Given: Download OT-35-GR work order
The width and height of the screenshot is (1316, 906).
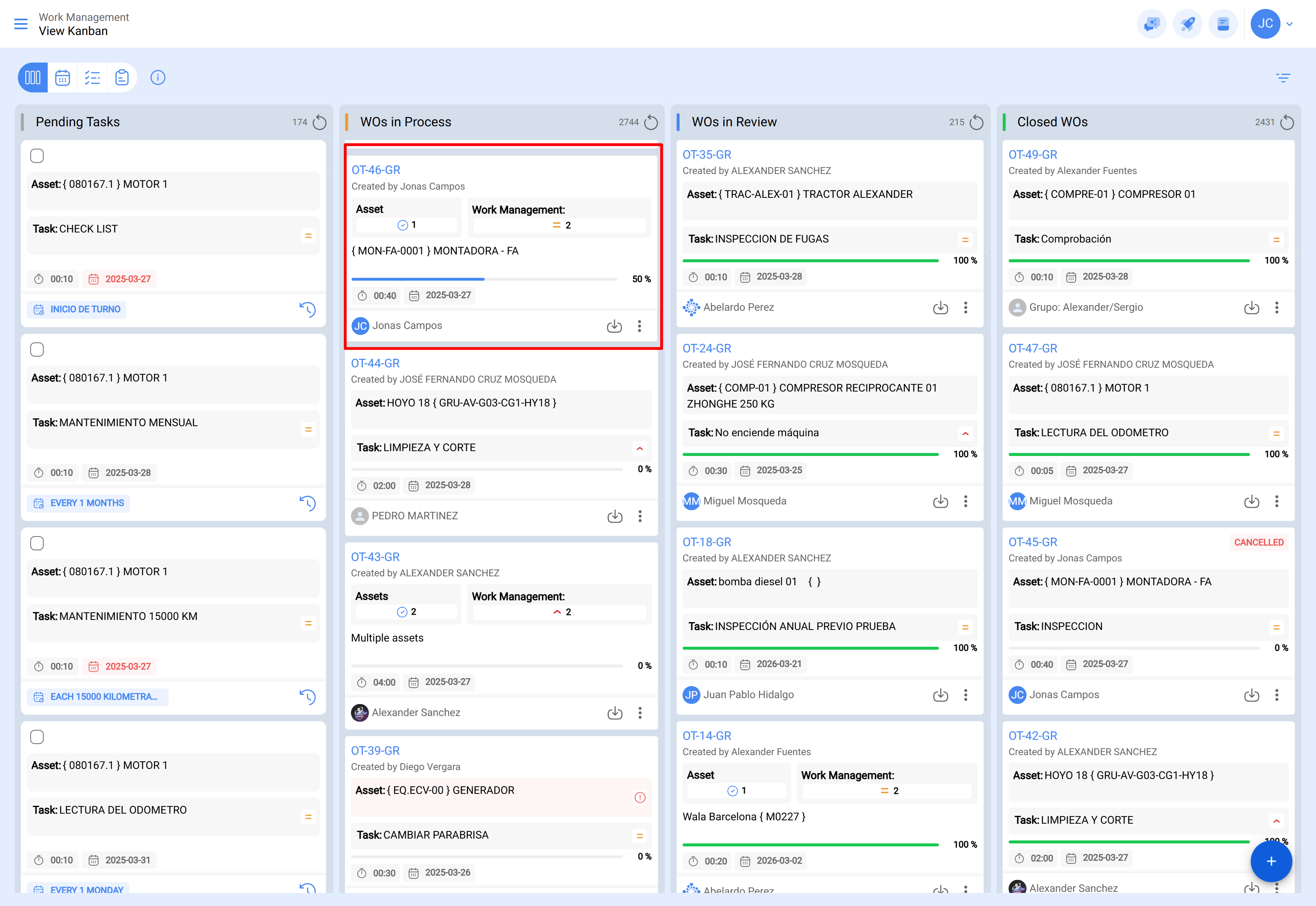Looking at the screenshot, I should coord(941,308).
